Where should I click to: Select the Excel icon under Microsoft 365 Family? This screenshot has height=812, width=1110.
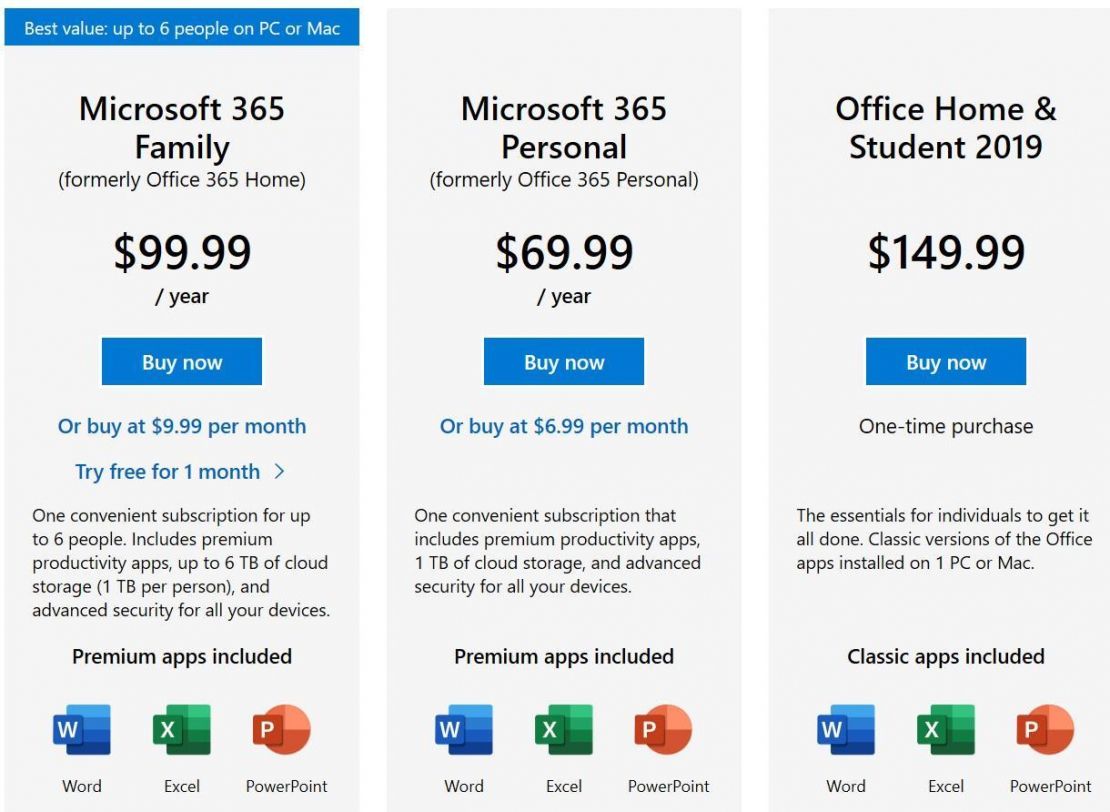click(181, 729)
